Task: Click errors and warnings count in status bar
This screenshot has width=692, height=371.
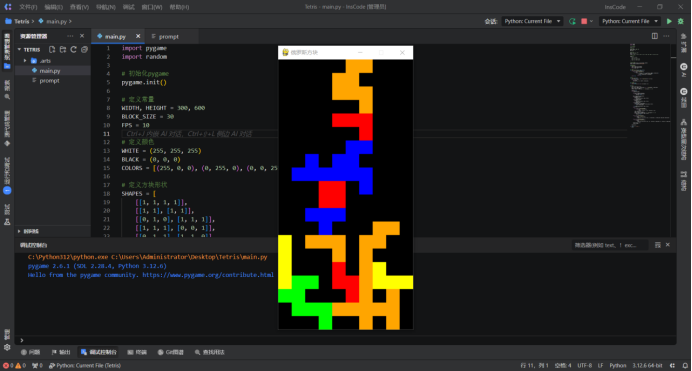Action: (14, 366)
